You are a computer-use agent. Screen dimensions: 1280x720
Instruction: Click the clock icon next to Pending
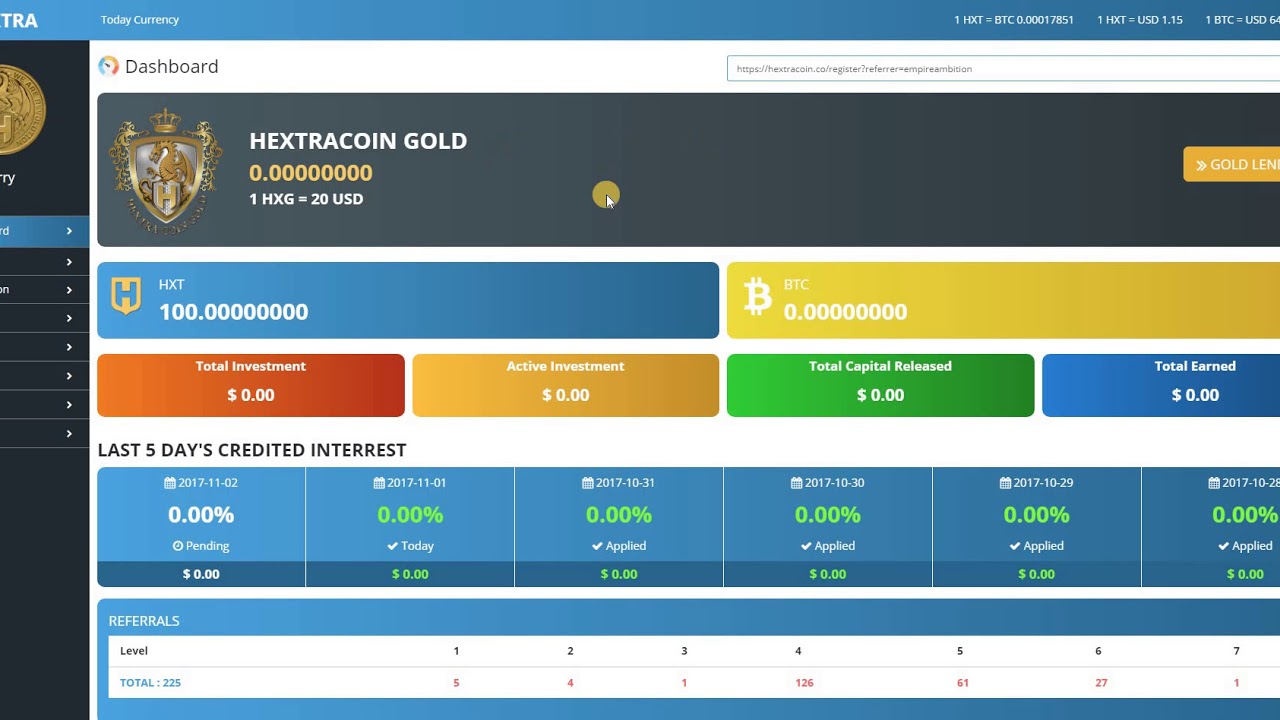178,546
